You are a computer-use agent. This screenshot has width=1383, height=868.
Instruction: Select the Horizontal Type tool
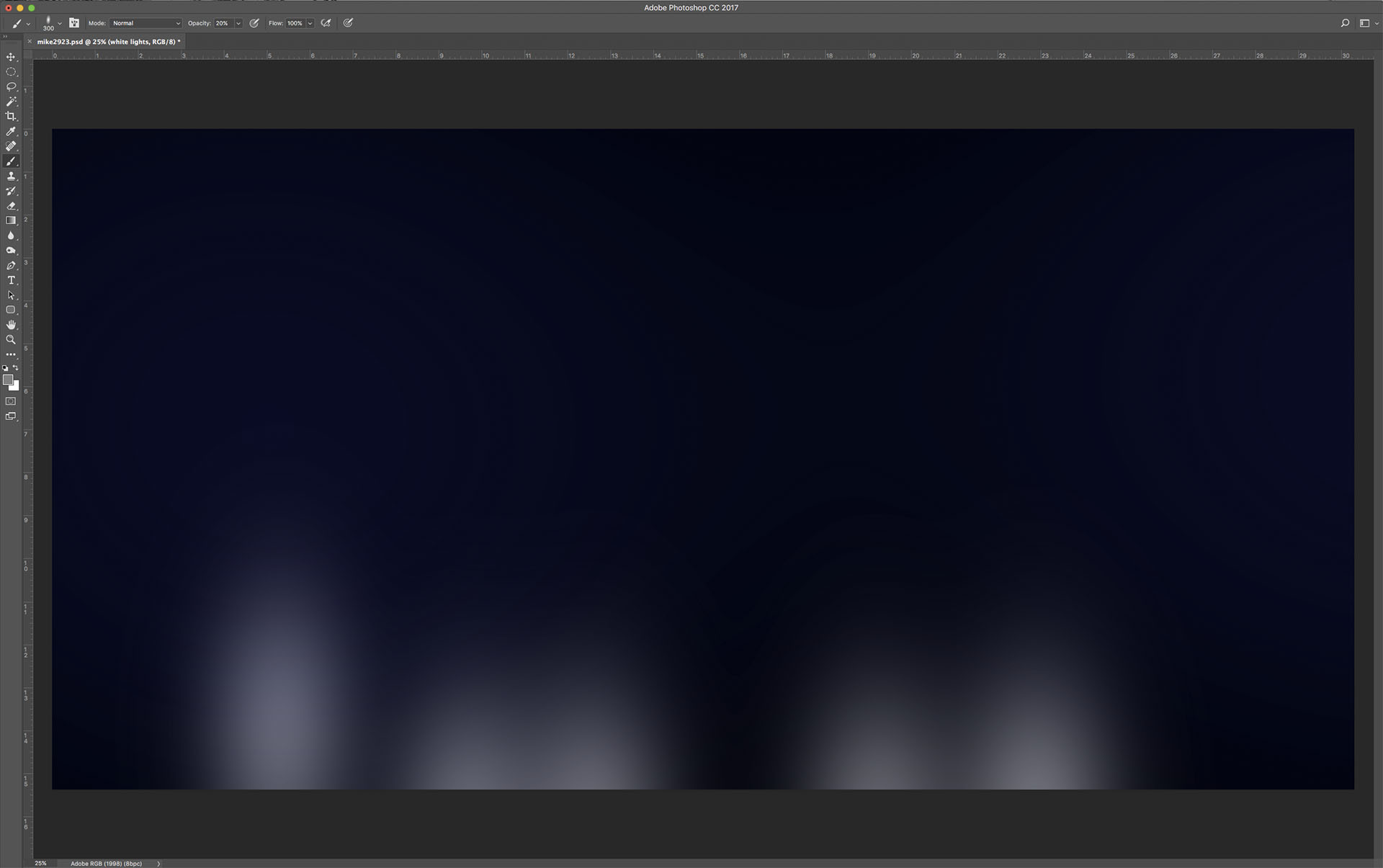coord(11,280)
